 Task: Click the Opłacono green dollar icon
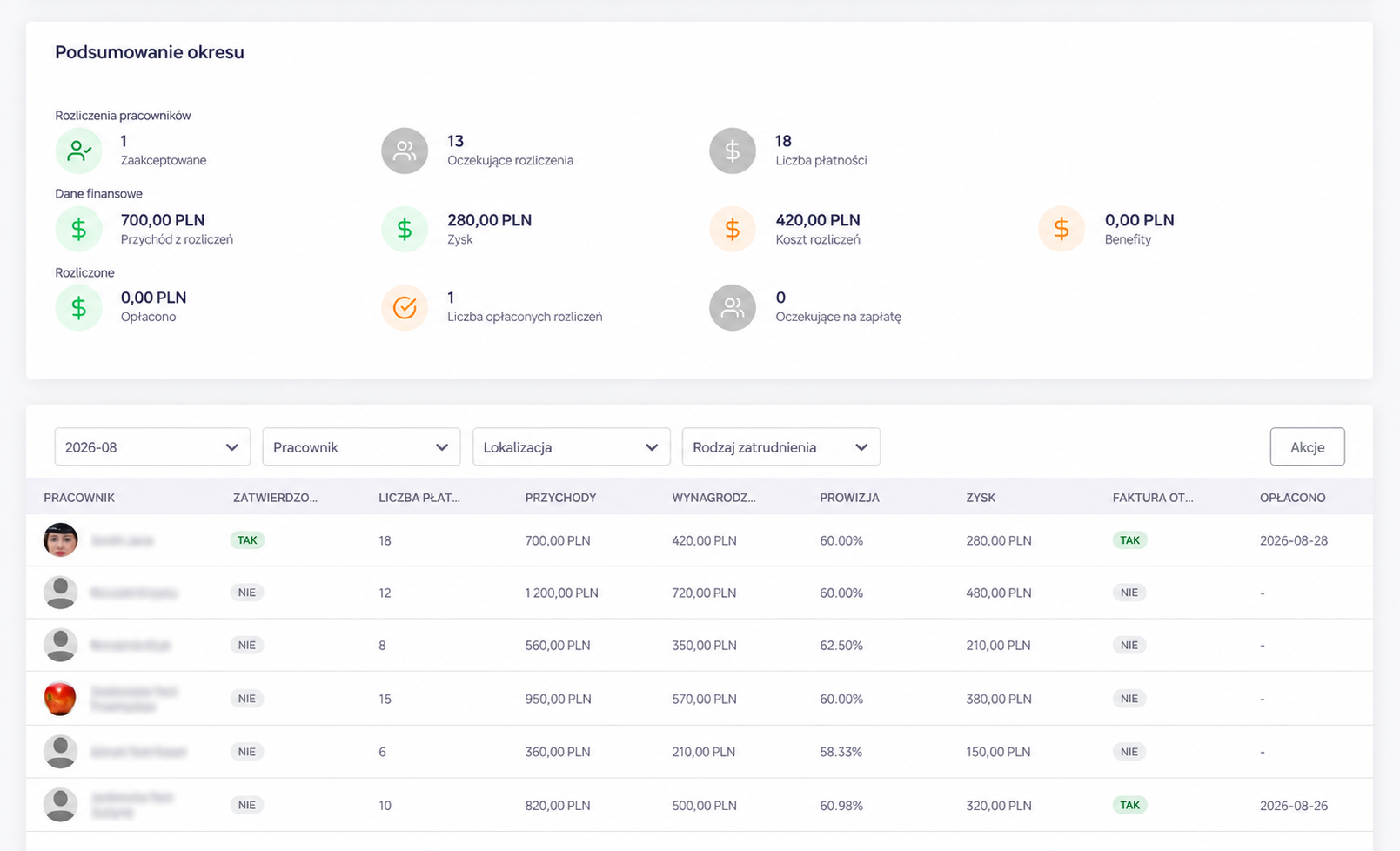pos(78,307)
